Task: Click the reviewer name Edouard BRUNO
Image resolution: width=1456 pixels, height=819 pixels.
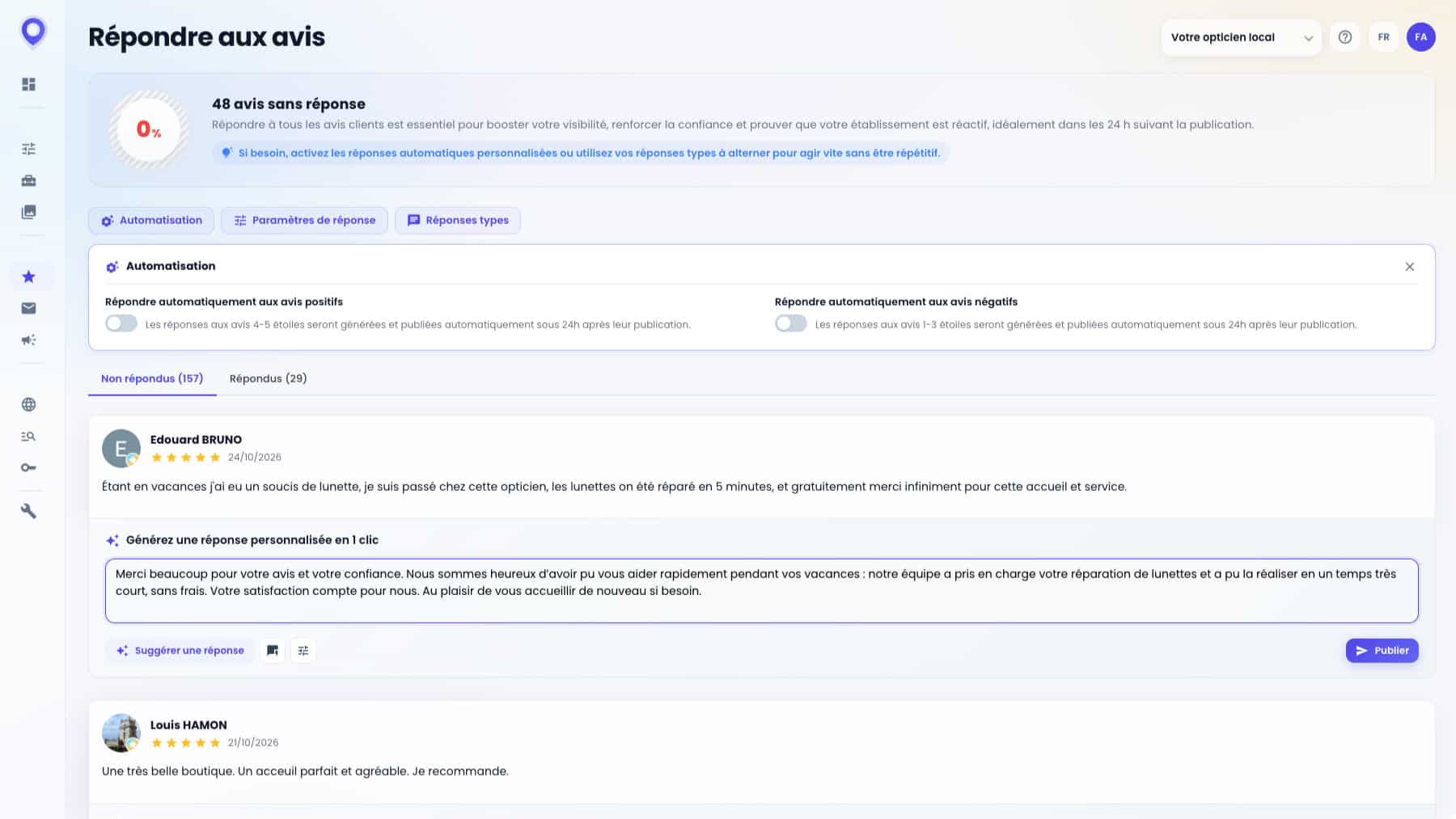Action: [196, 440]
